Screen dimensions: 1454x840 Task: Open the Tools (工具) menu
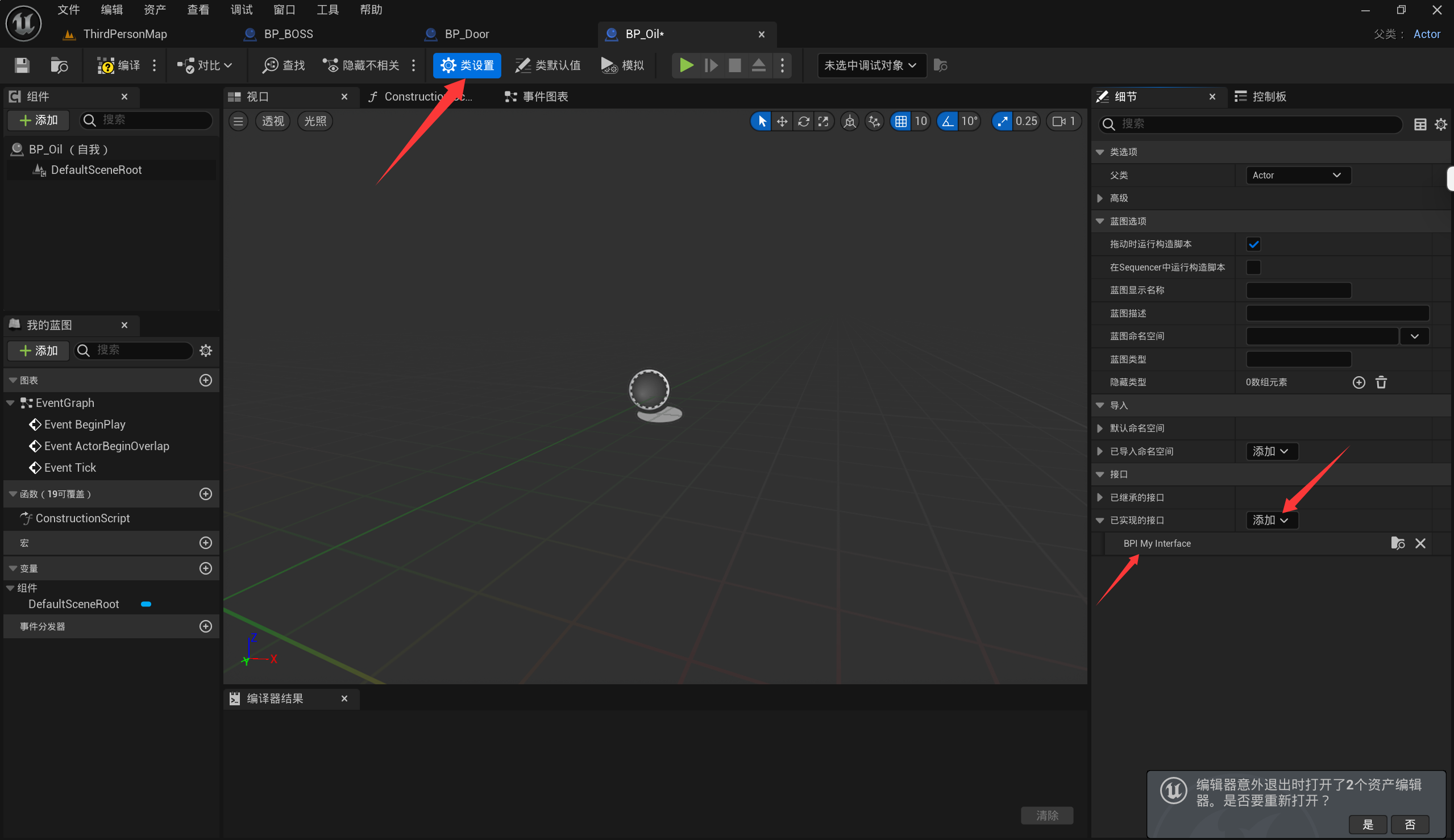click(327, 10)
